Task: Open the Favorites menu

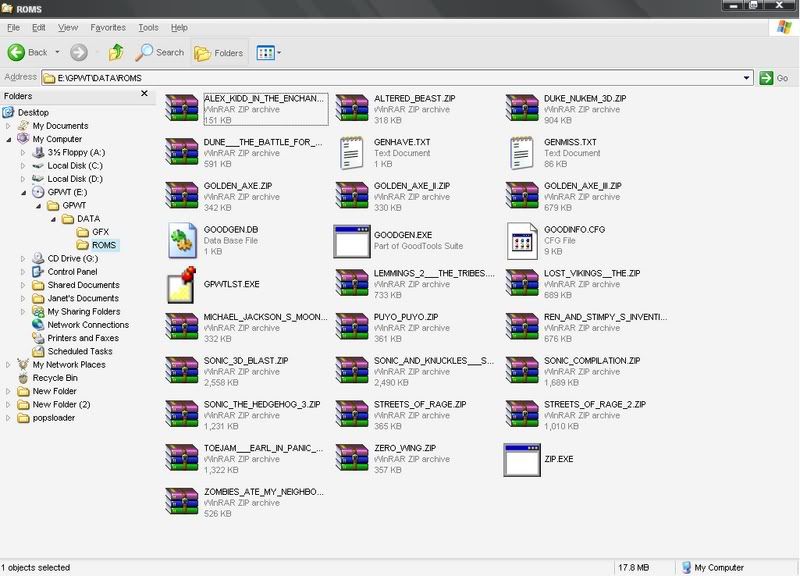Action: point(108,28)
